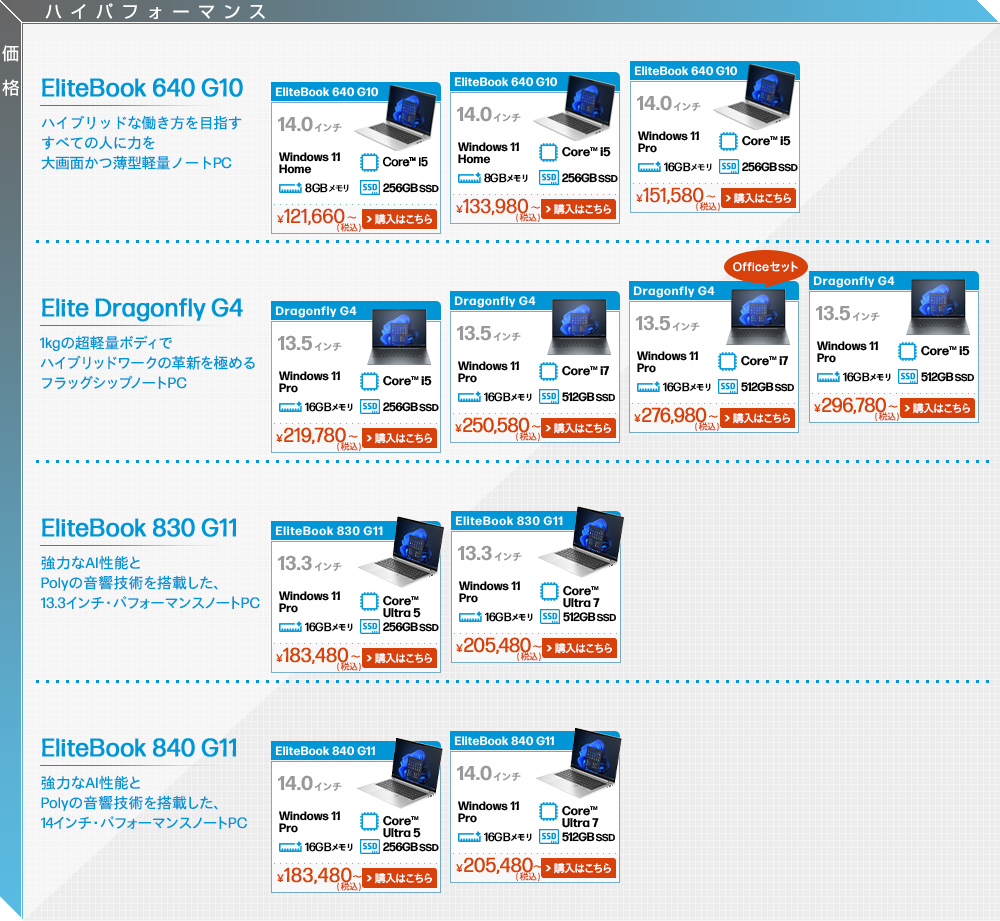Screen dimensions: 1000x921
Task: Click SSD icon on ¥121,660 EliteBook 640 card
Action: coord(370,188)
